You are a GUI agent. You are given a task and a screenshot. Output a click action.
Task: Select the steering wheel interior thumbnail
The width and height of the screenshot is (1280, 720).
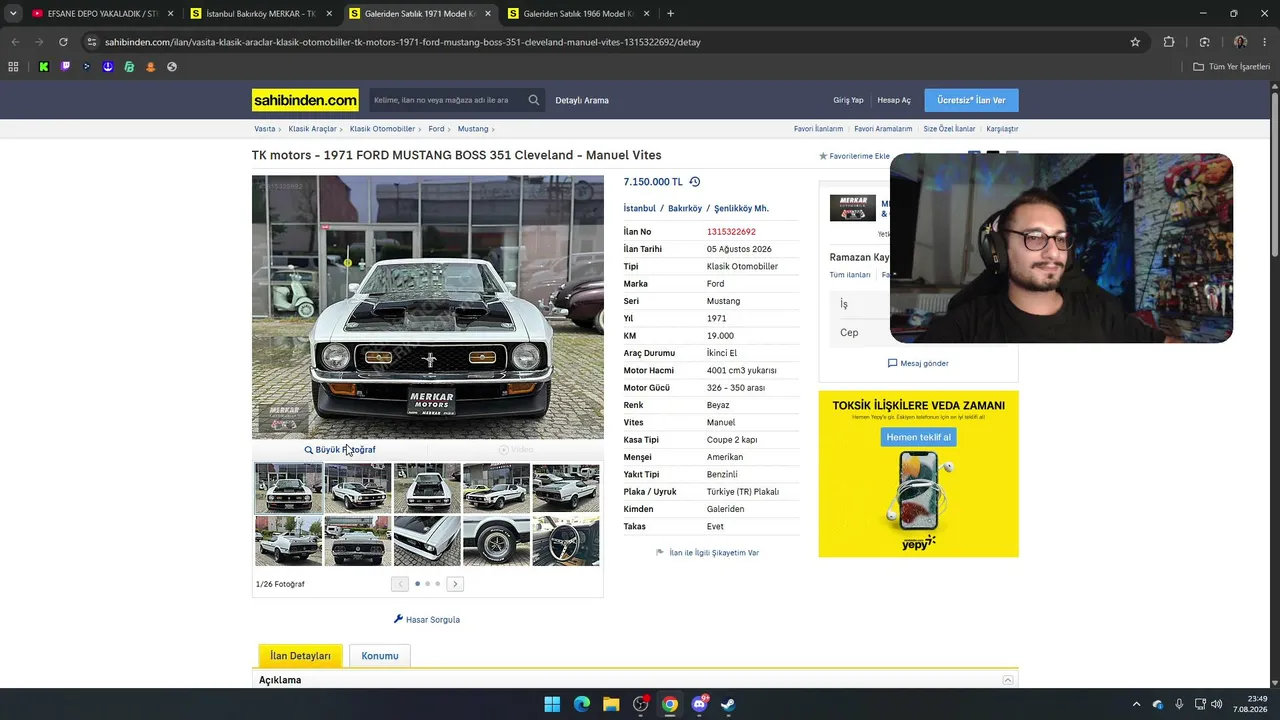[566, 541]
